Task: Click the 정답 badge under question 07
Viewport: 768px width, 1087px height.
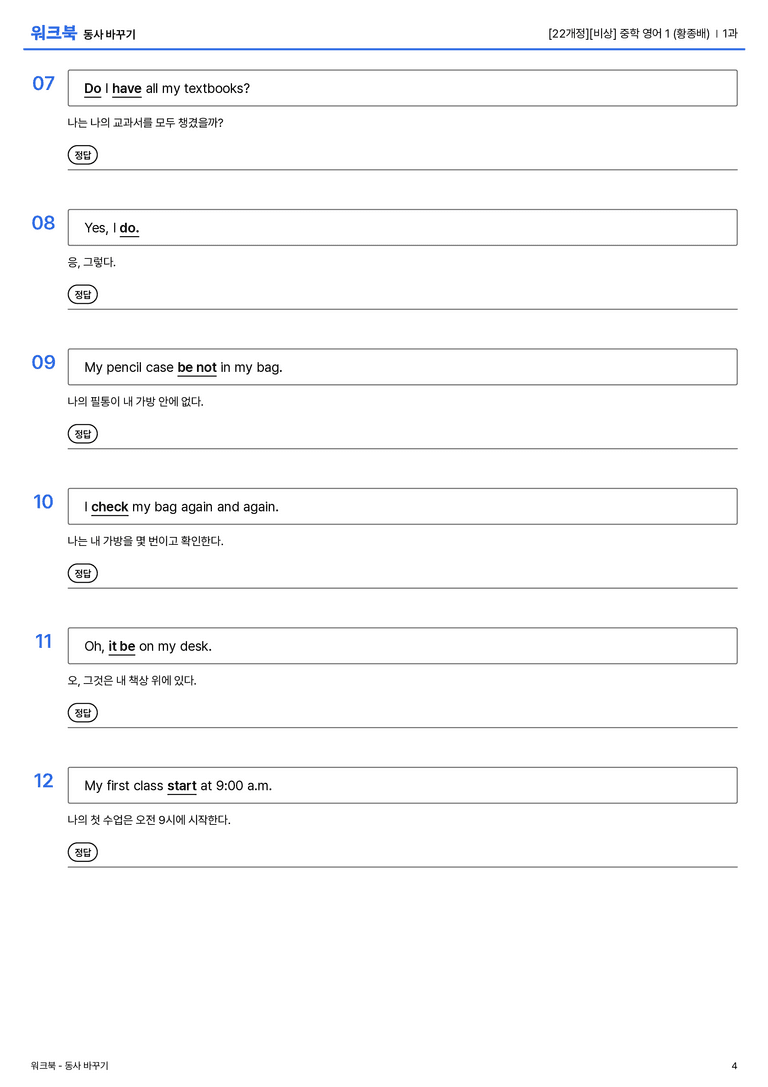Action: click(82, 155)
